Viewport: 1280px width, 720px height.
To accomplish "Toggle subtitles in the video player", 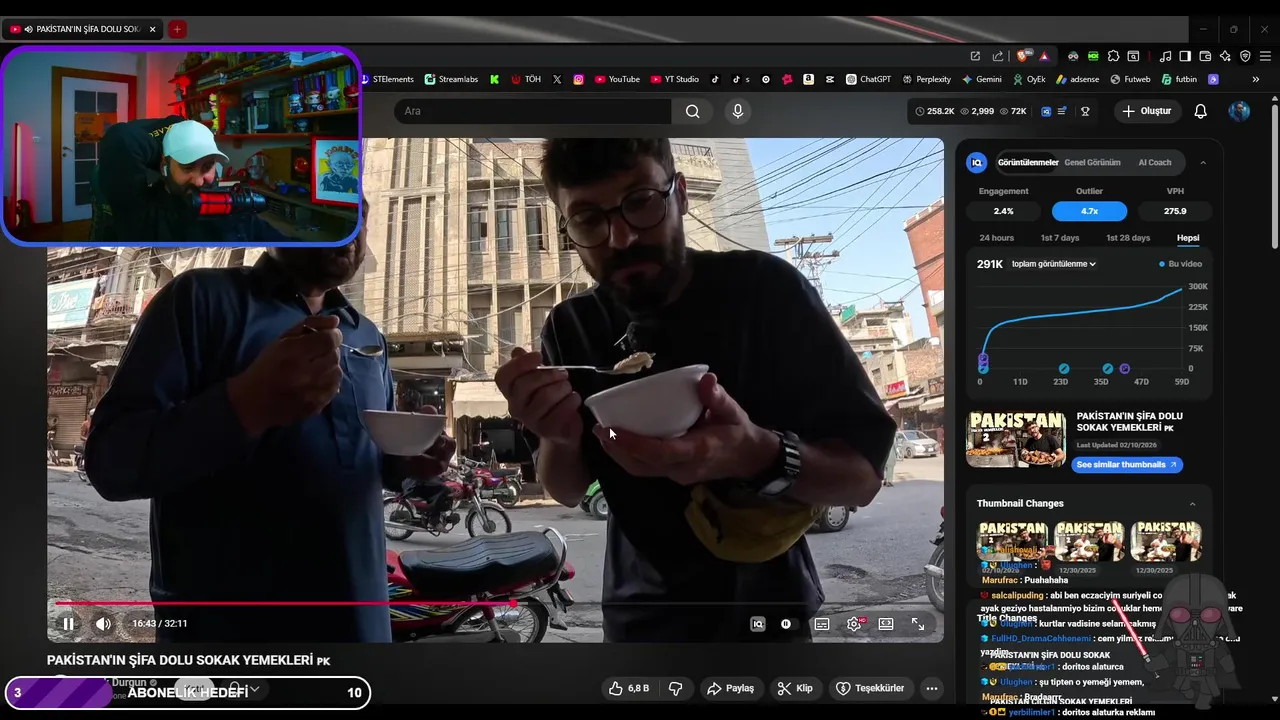I will tap(822, 624).
